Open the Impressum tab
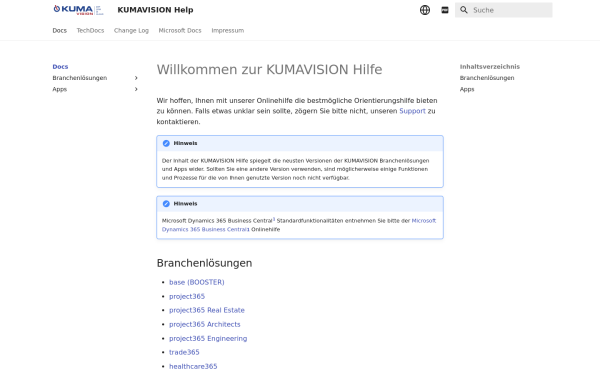The width and height of the screenshot is (600, 375). click(x=228, y=31)
